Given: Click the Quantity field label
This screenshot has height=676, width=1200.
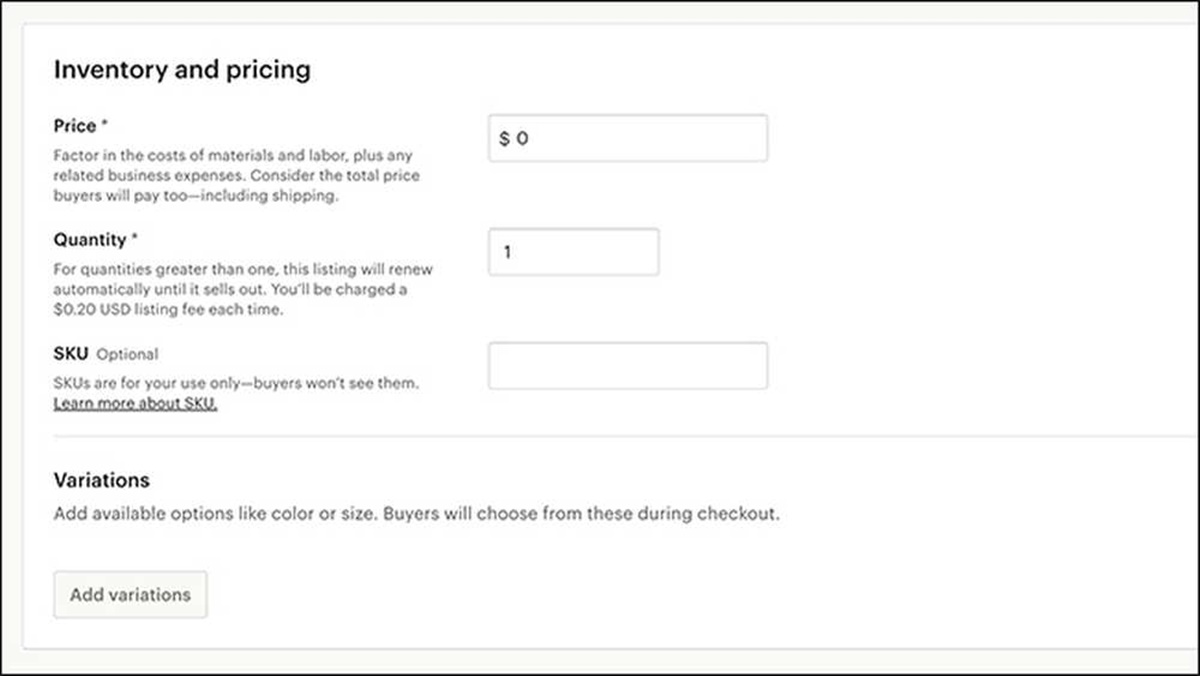Looking at the screenshot, I should pyautogui.click(x=90, y=240).
